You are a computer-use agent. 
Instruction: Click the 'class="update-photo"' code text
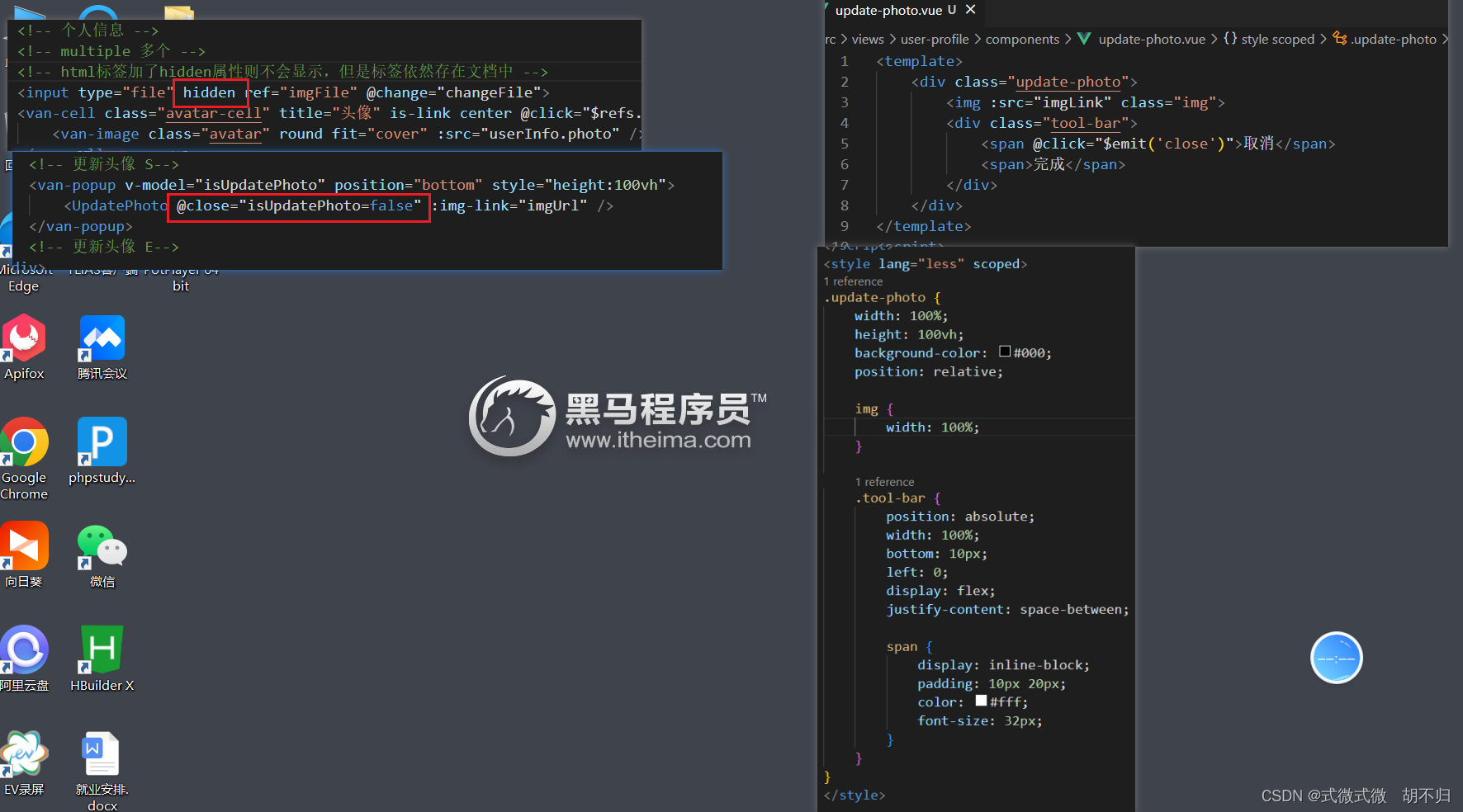coord(1042,82)
